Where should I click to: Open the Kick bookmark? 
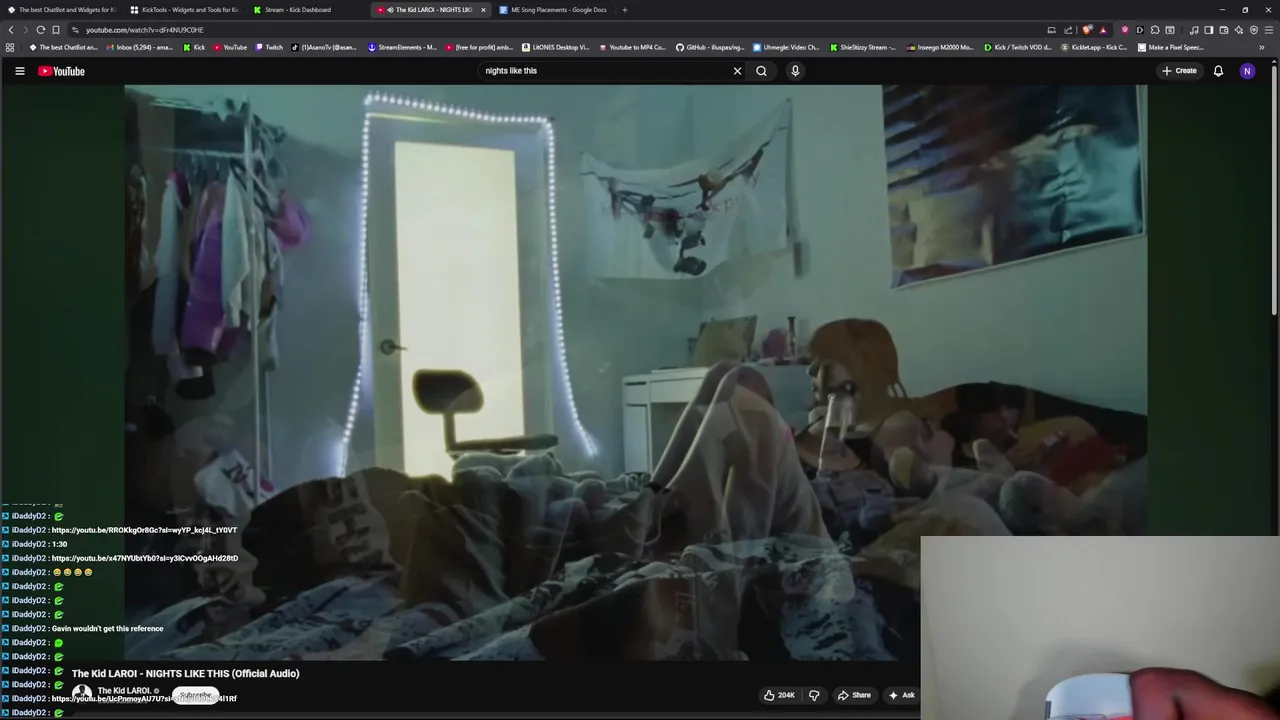pos(194,47)
